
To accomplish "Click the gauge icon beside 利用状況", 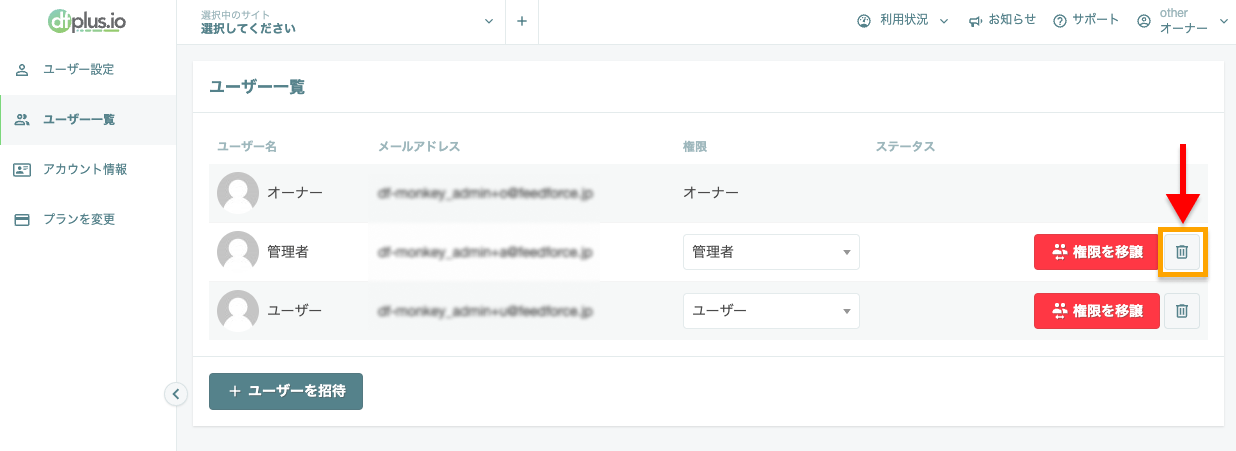I will 864,21.
